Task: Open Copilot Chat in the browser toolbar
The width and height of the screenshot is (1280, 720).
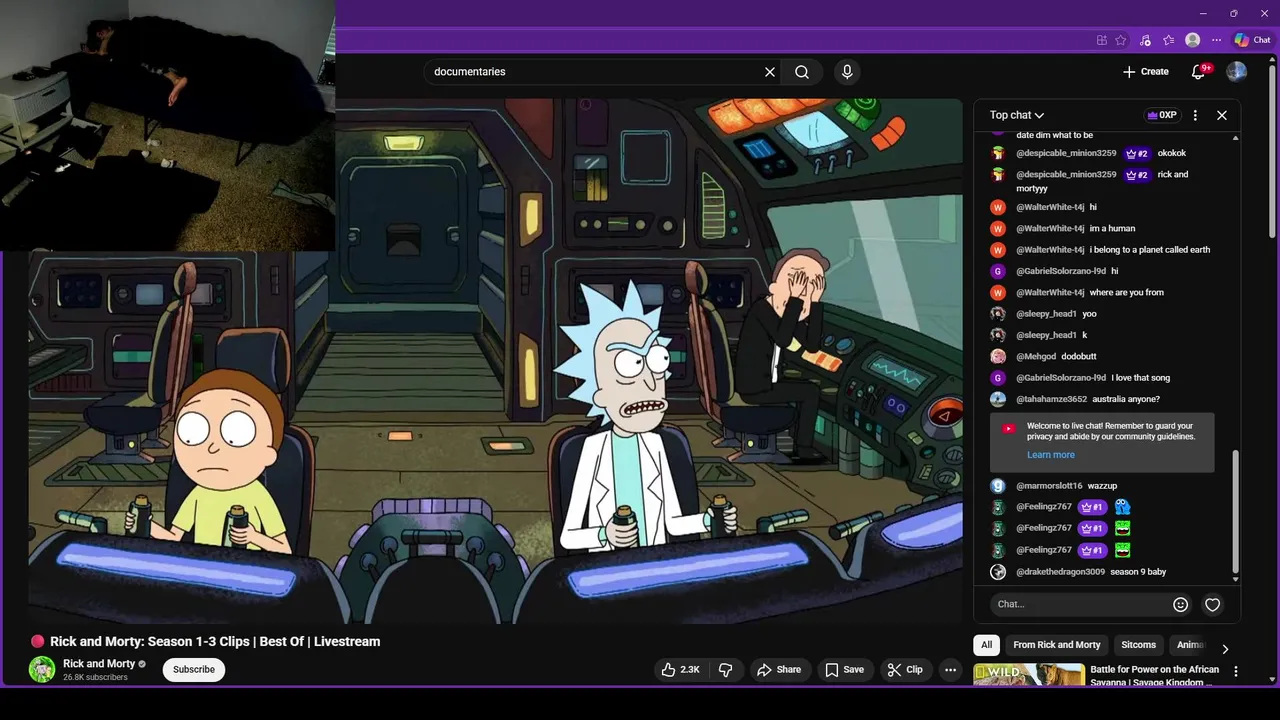Action: [x=1253, y=40]
